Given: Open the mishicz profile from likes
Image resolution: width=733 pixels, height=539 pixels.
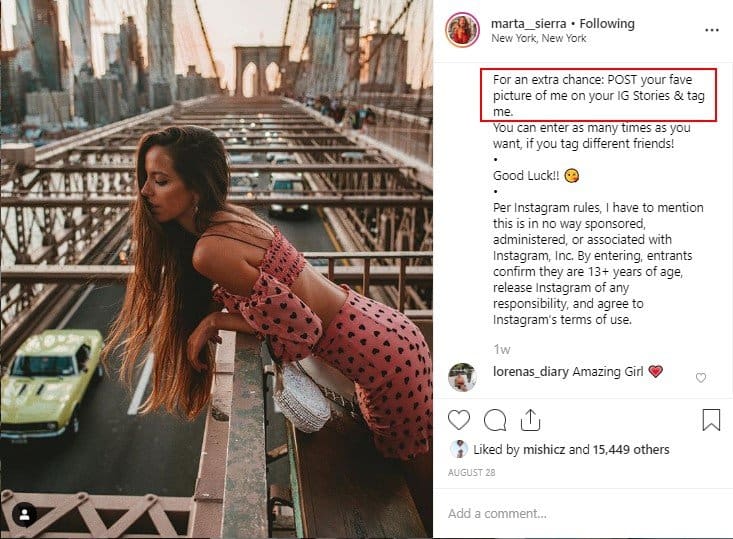Looking at the screenshot, I should click(x=544, y=450).
